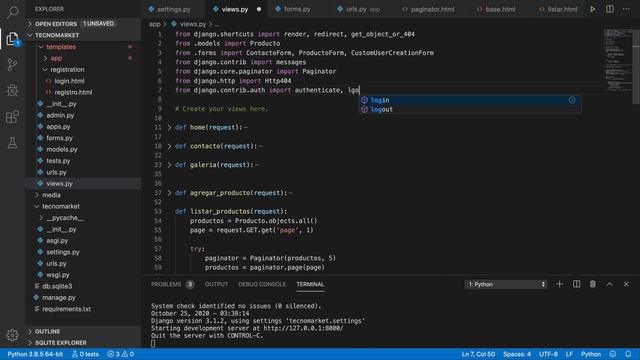This screenshot has width=640, height=360.
Task: Select Python 3.8.5 64-bit interpreter
Action: pos(35,354)
